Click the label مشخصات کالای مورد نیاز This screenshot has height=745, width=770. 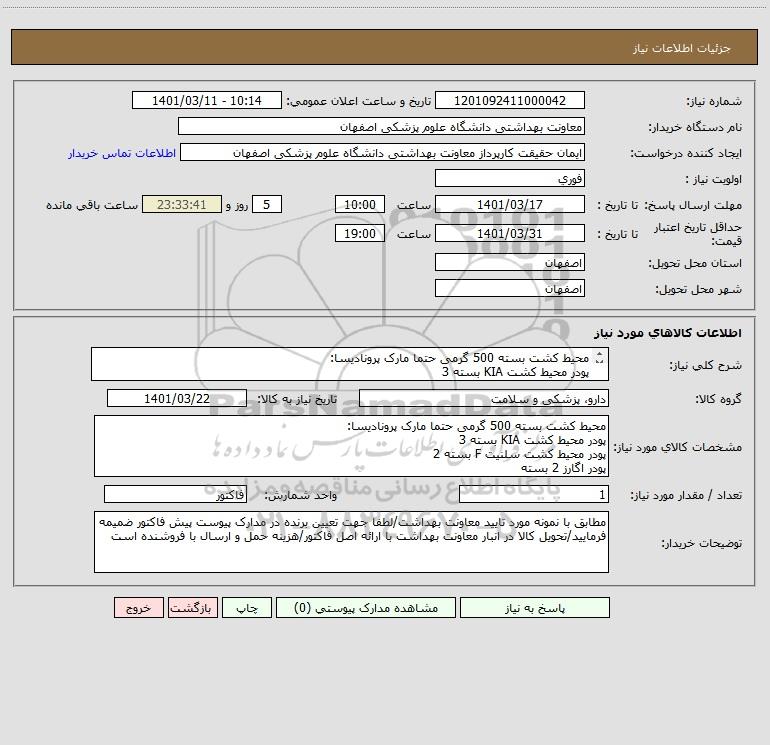678,447
